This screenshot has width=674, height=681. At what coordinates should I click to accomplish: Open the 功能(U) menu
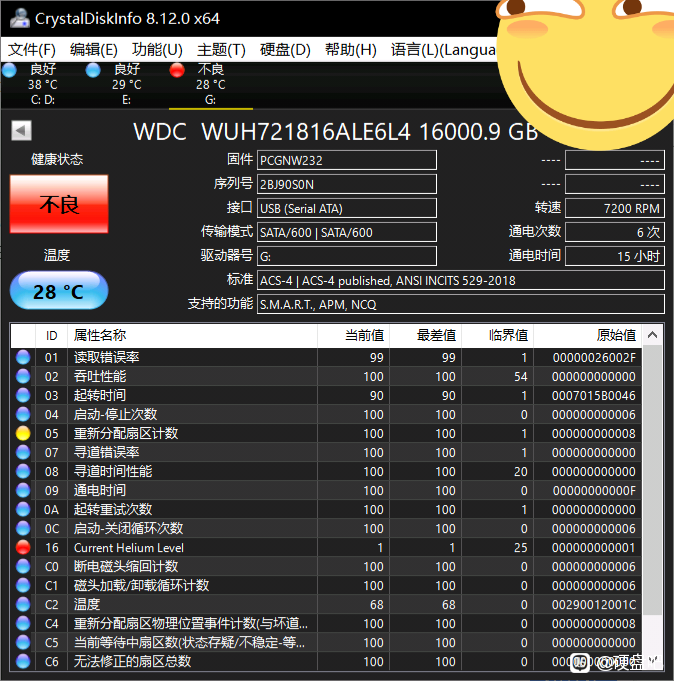157,50
